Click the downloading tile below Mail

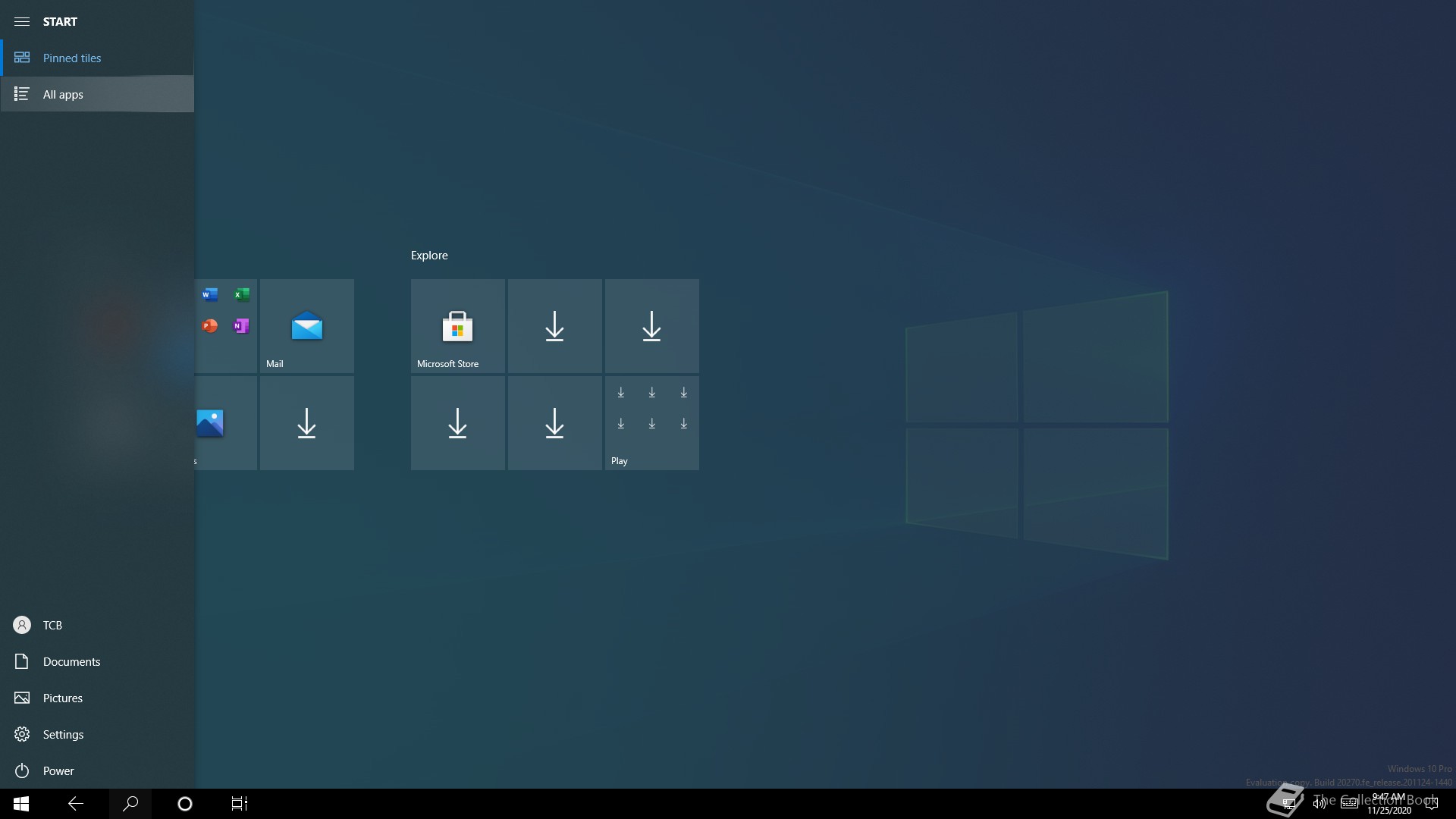click(x=306, y=423)
